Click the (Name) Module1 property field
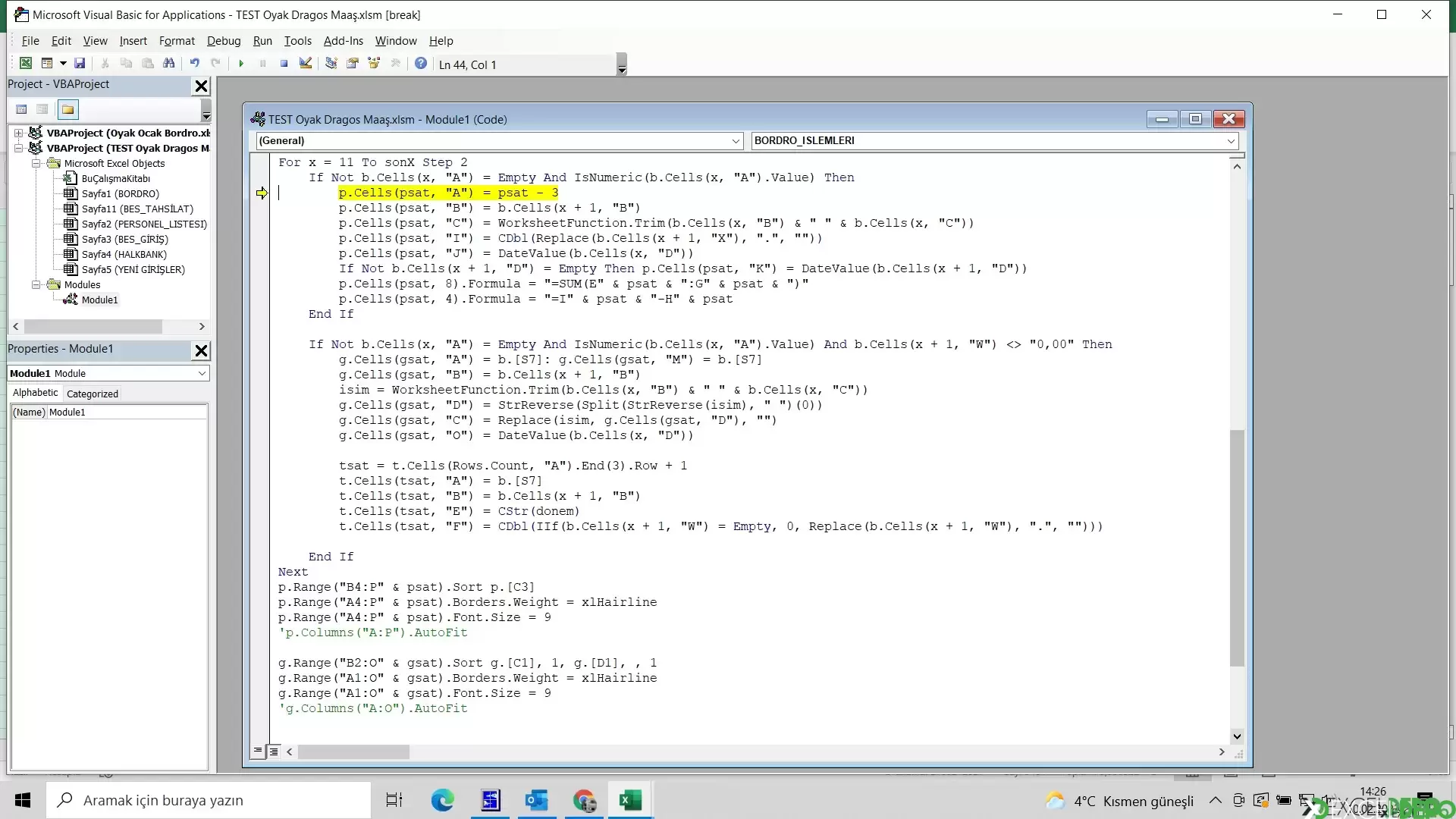Viewport: 1456px width, 819px height. point(109,412)
